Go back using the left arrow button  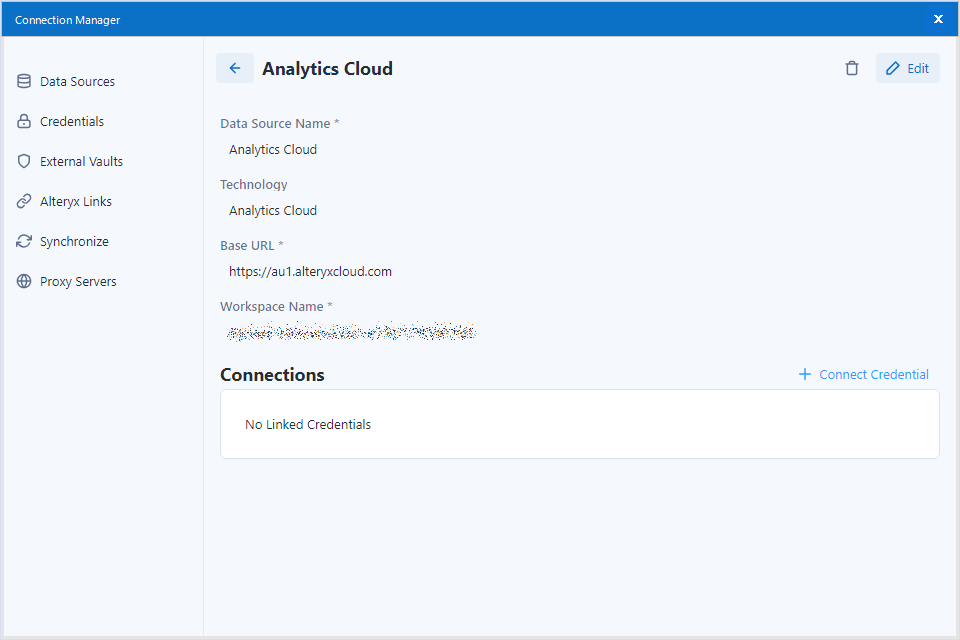[234, 68]
